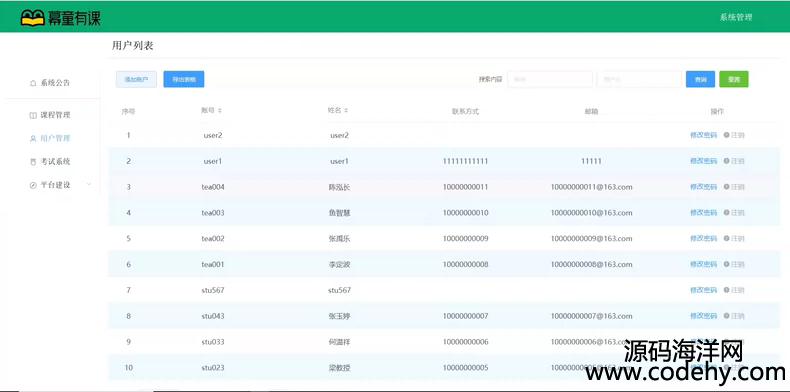The width and height of the screenshot is (790, 392).
Task: Click email 10000000009@163.com
Action: [591, 238]
